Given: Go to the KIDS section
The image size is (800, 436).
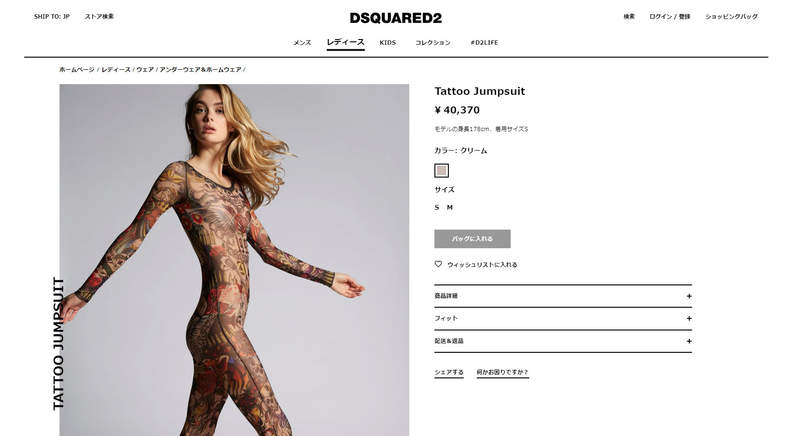Looking at the screenshot, I should coord(388,43).
